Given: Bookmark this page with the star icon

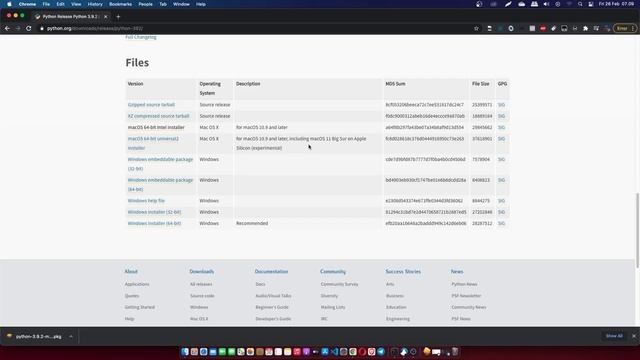Looking at the screenshot, I should point(476,29).
